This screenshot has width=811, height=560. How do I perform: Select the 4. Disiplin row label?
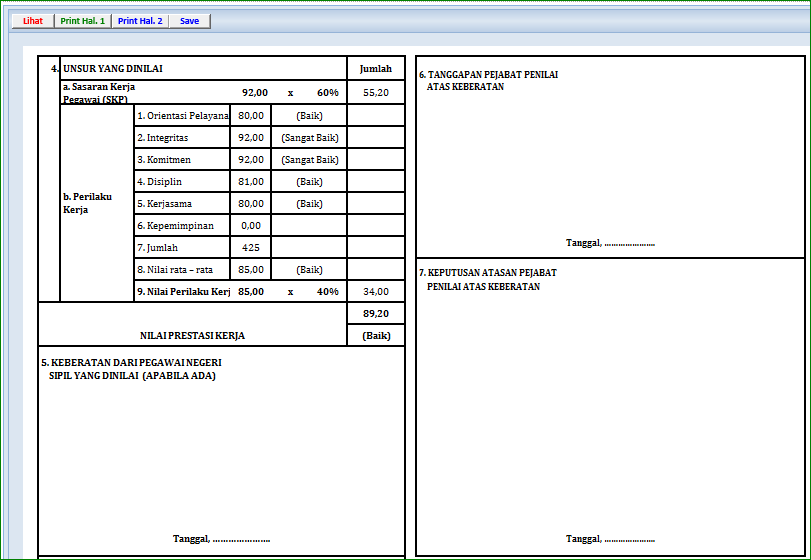(x=182, y=181)
